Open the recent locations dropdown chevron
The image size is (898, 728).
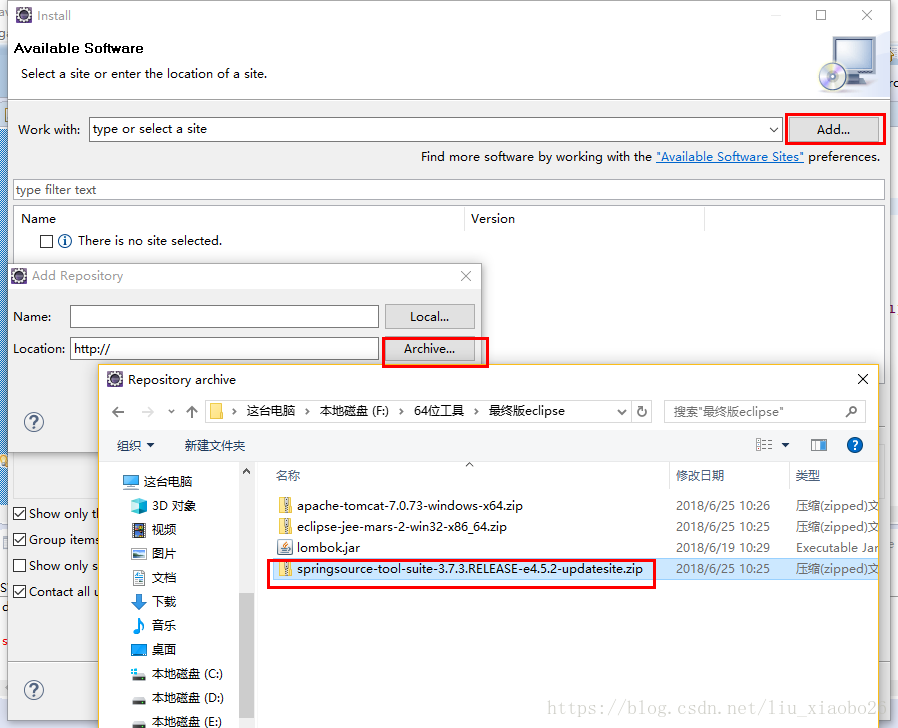(x=171, y=412)
